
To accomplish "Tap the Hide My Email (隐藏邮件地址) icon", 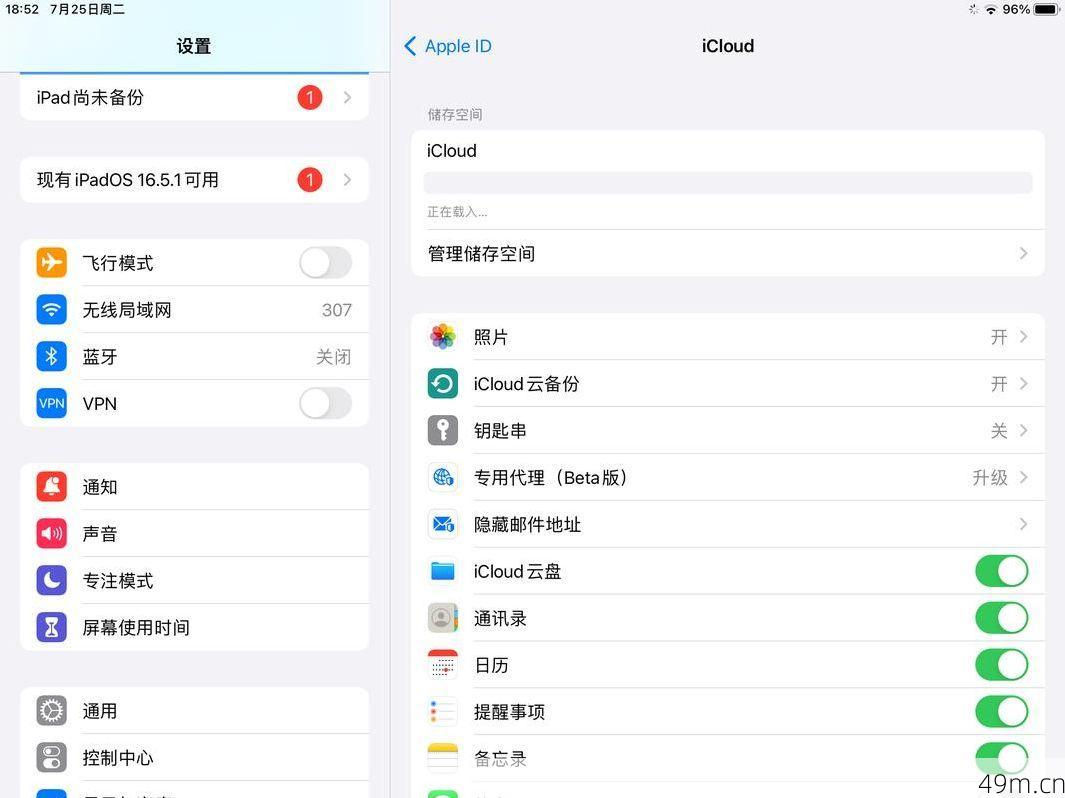I will (x=443, y=524).
